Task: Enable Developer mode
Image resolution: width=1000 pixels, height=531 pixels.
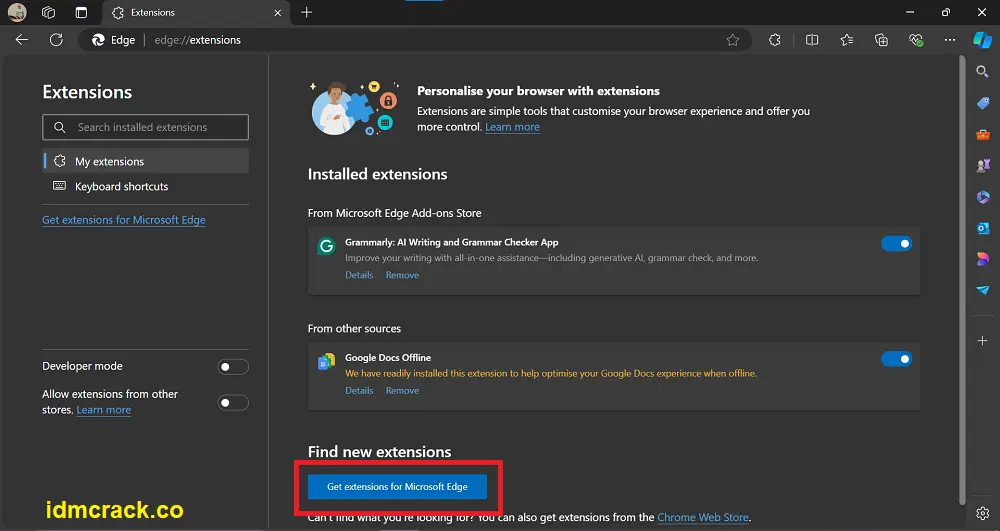Action: click(233, 367)
